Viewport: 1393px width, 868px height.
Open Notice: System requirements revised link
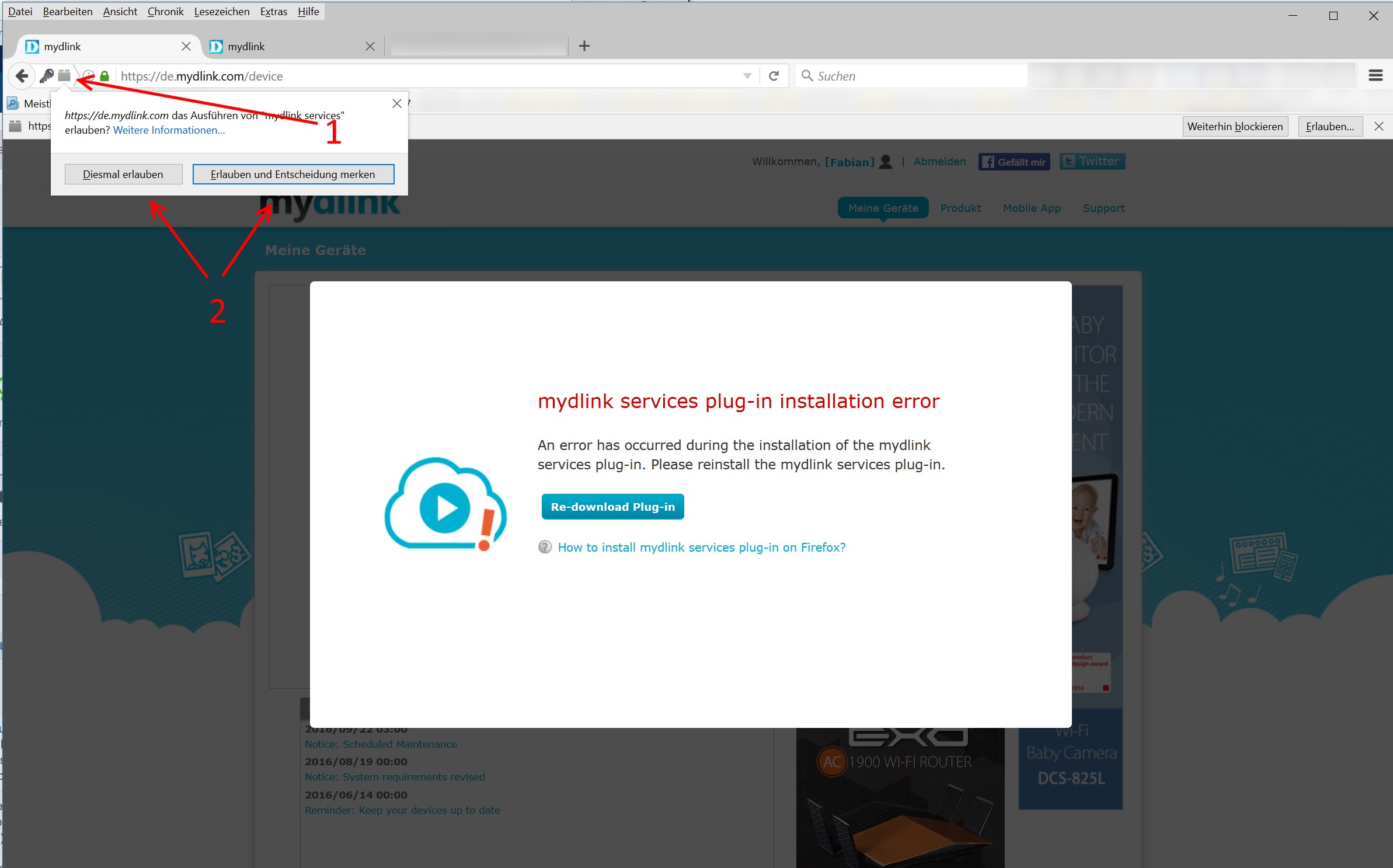[395, 776]
